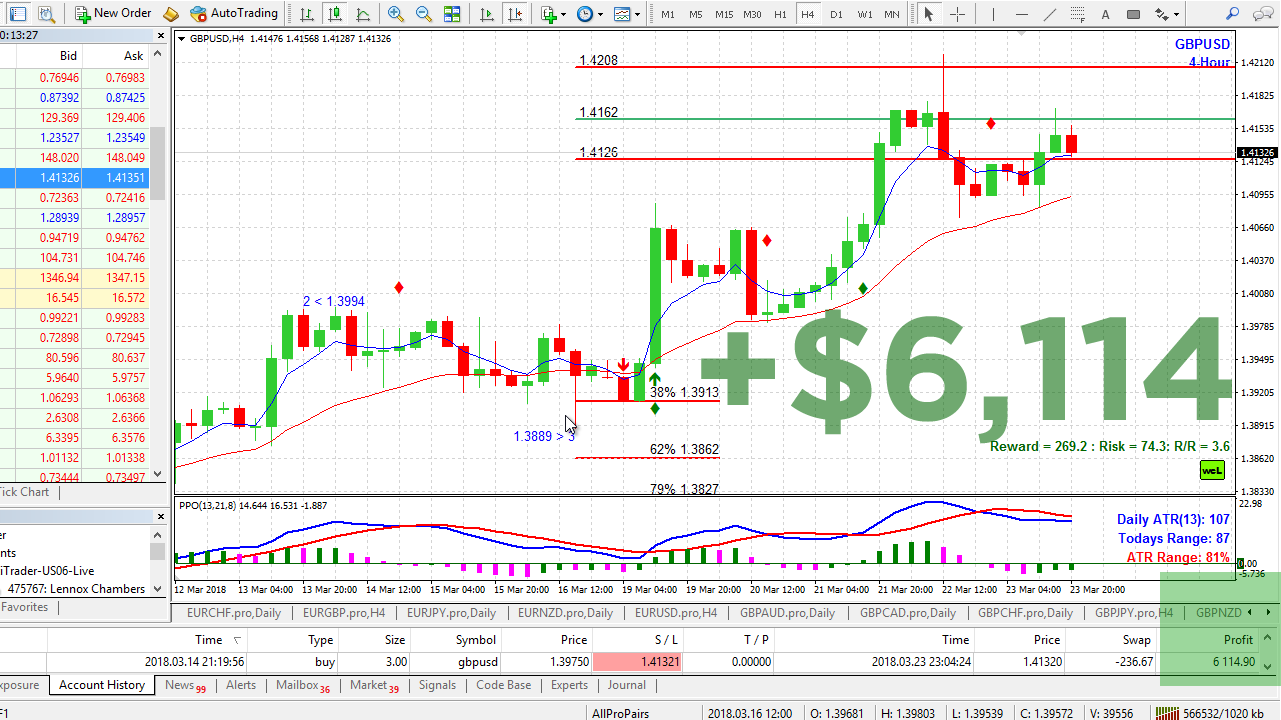Open the New Order window
This screenshot has height=720, width=1281.
point(112,14)
